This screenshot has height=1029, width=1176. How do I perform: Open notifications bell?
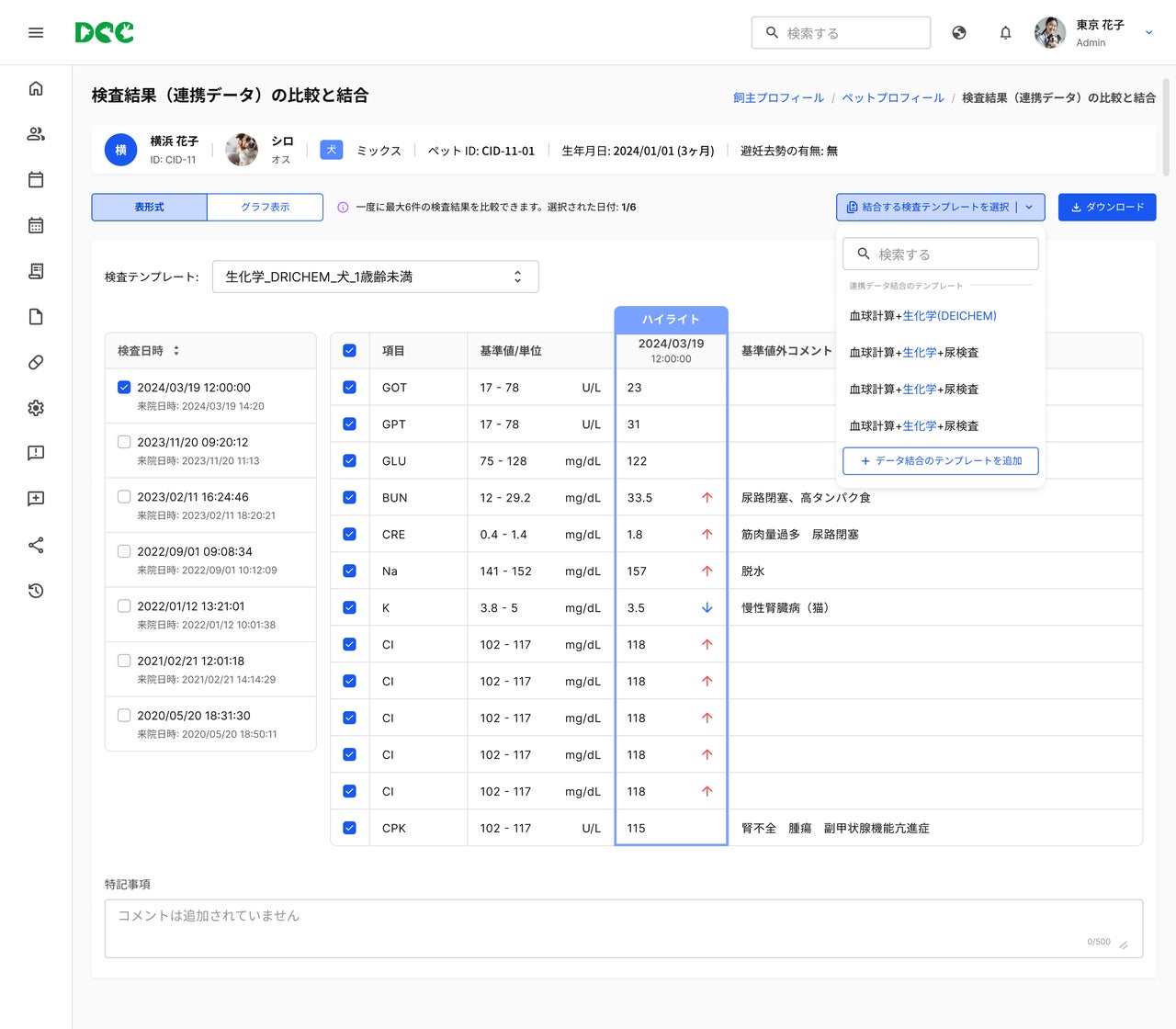(x=1006, y=33)
